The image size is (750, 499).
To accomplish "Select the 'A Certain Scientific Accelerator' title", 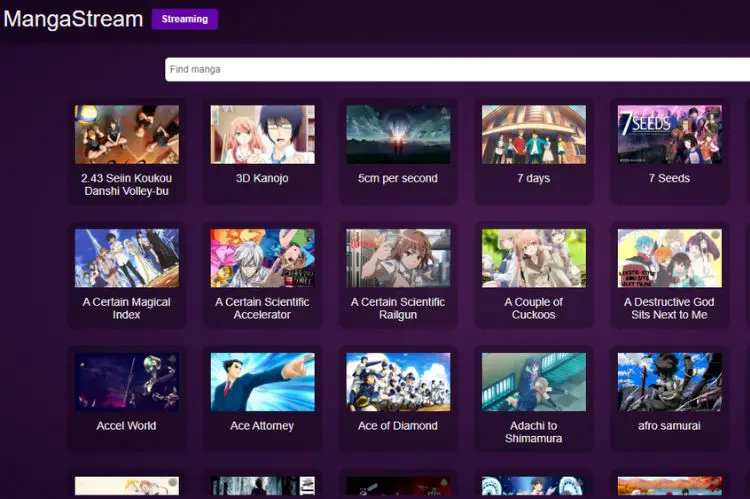I will (262, 309).
